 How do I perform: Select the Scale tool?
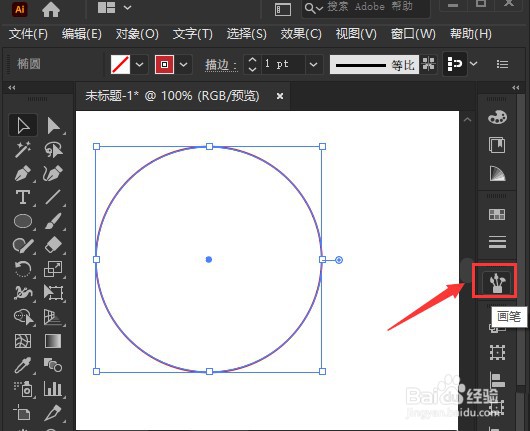[x=53, y=269]
